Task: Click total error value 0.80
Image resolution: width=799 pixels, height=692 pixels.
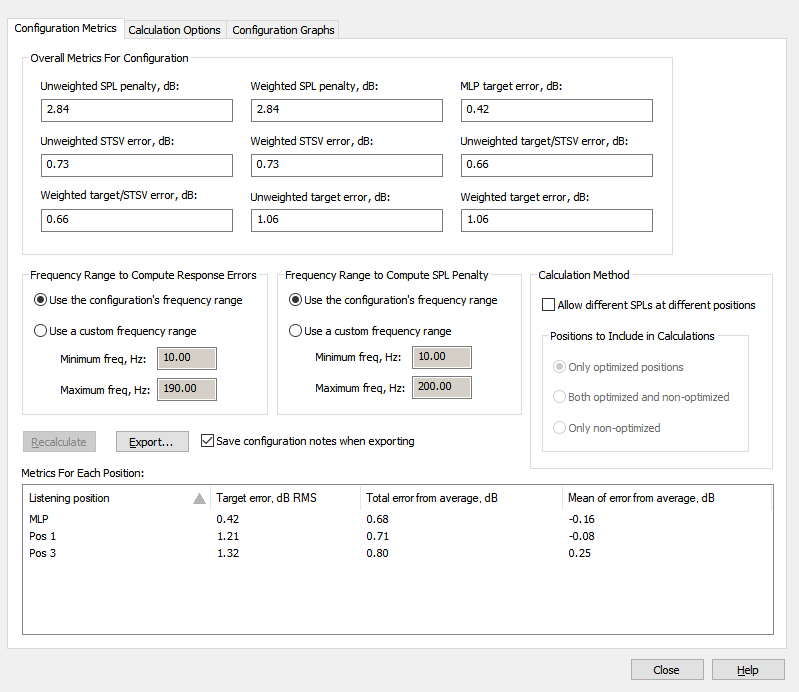Action: click(377, 553)
